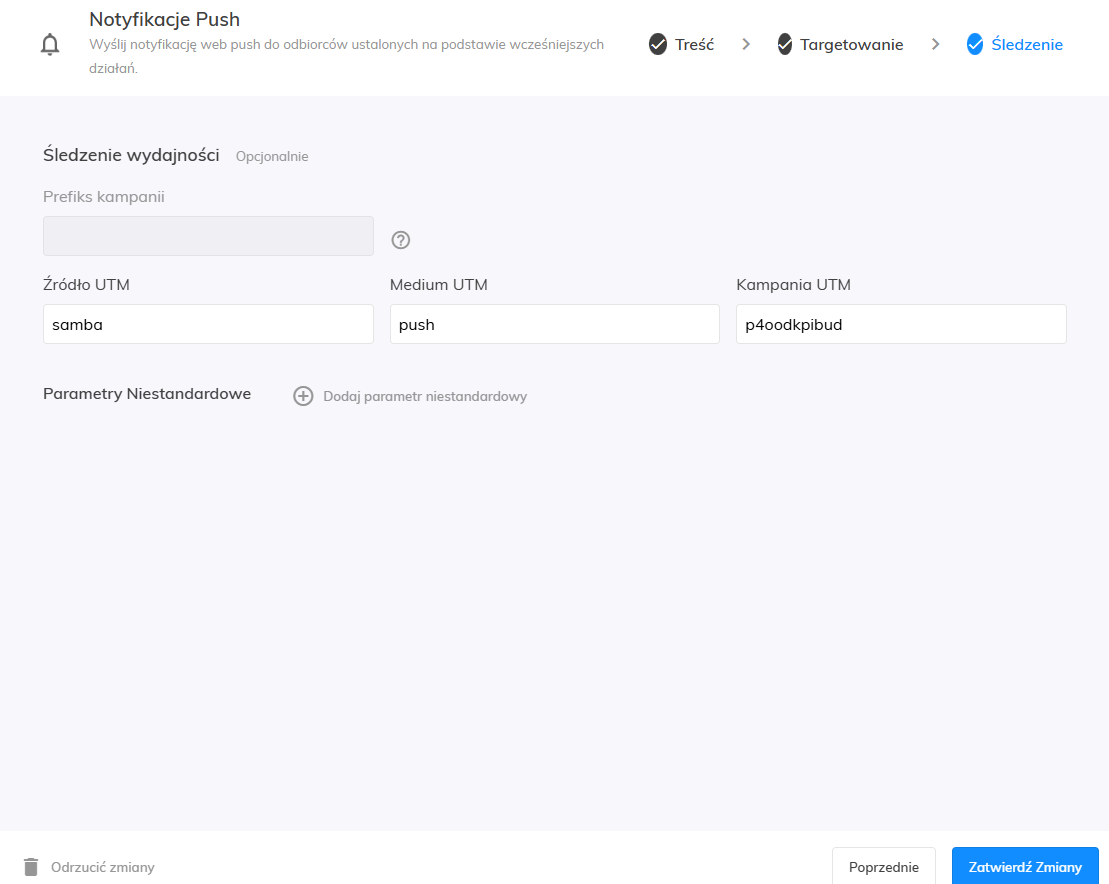Switch to the Targetowanie step
This screenshot has height=884, width=1109.
point(851,45)
